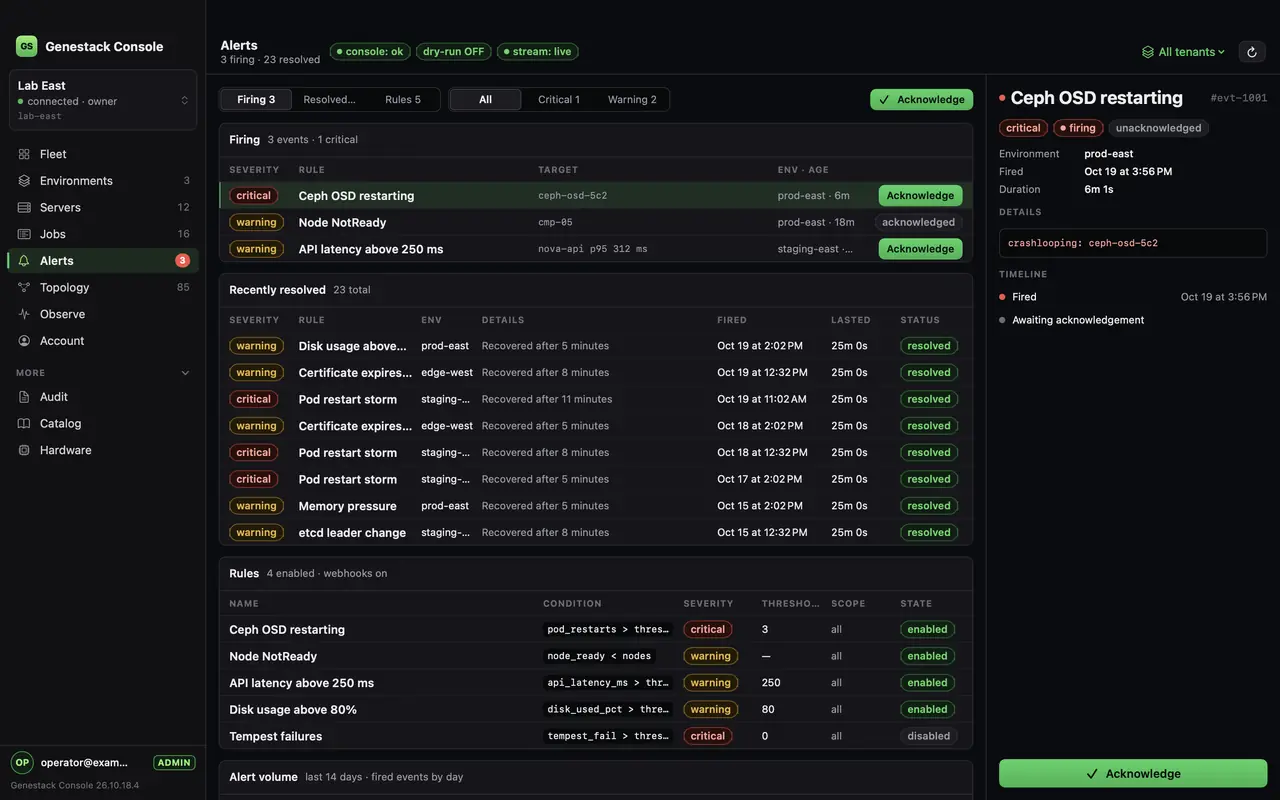Open Account settings
Image resolution: width=1280 pixels, height=800 pixels.
(x=103, y=341)
